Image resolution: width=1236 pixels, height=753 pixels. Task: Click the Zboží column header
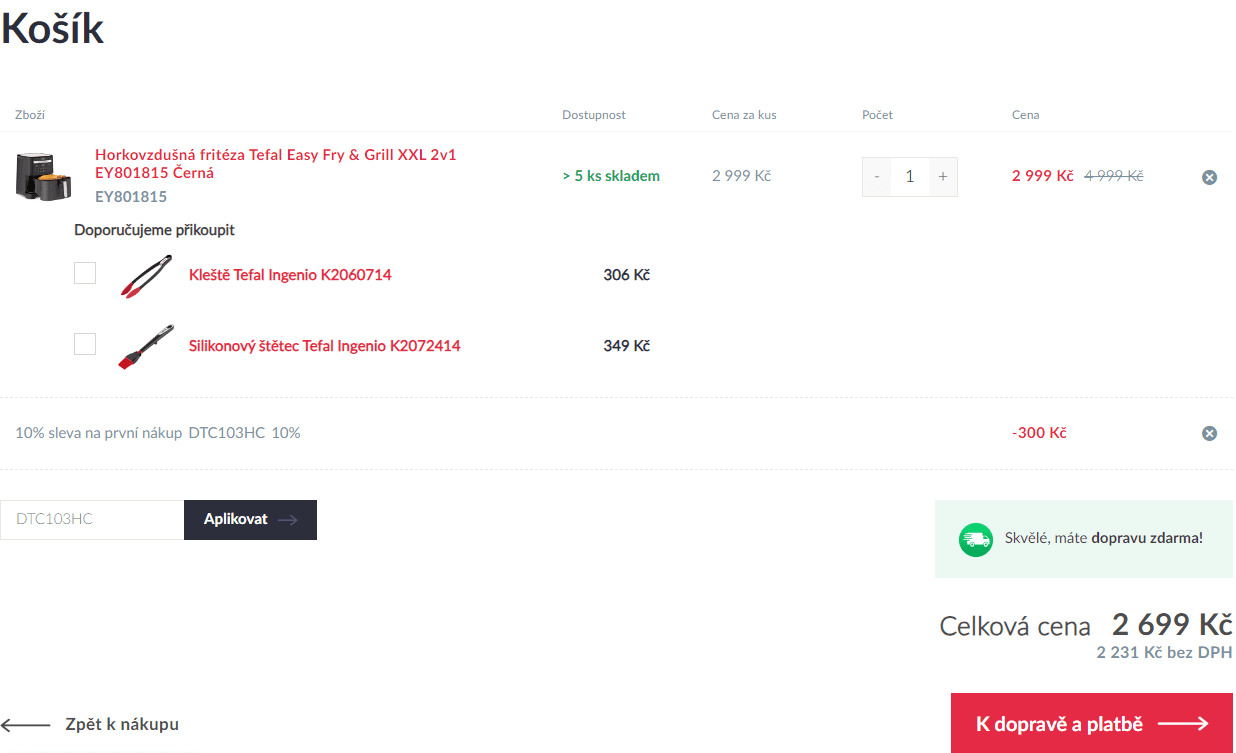[x=30, y=115]
